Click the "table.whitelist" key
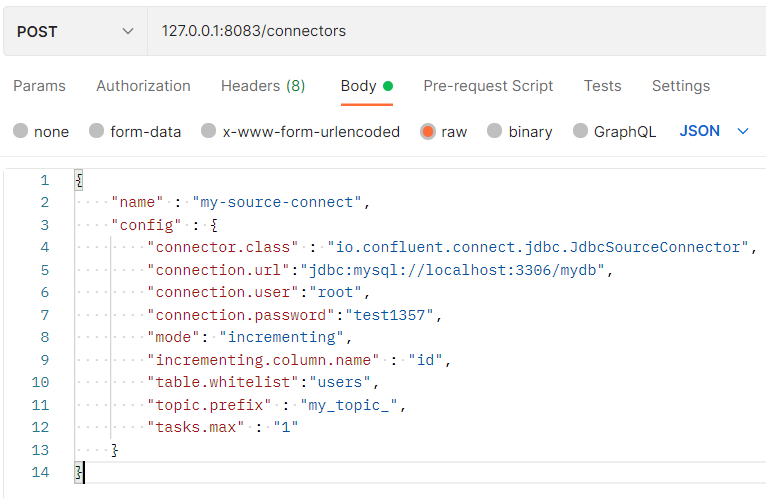 tap(223, 382)
